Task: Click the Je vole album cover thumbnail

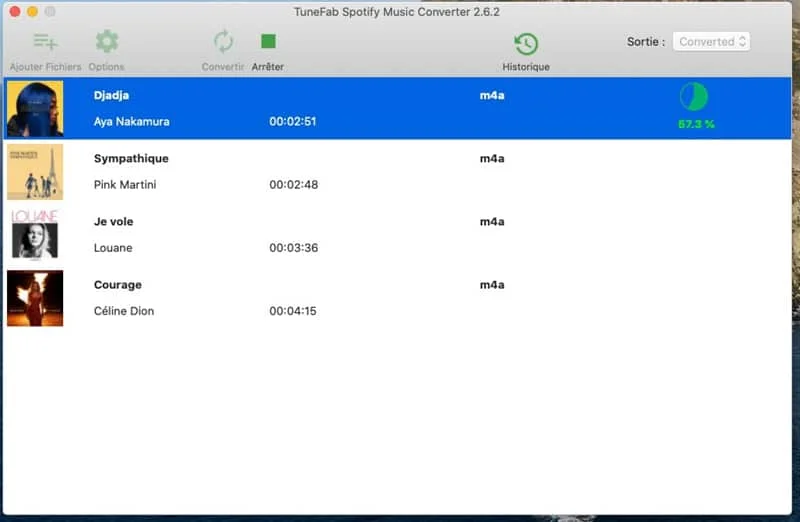Action: point(35,235)
